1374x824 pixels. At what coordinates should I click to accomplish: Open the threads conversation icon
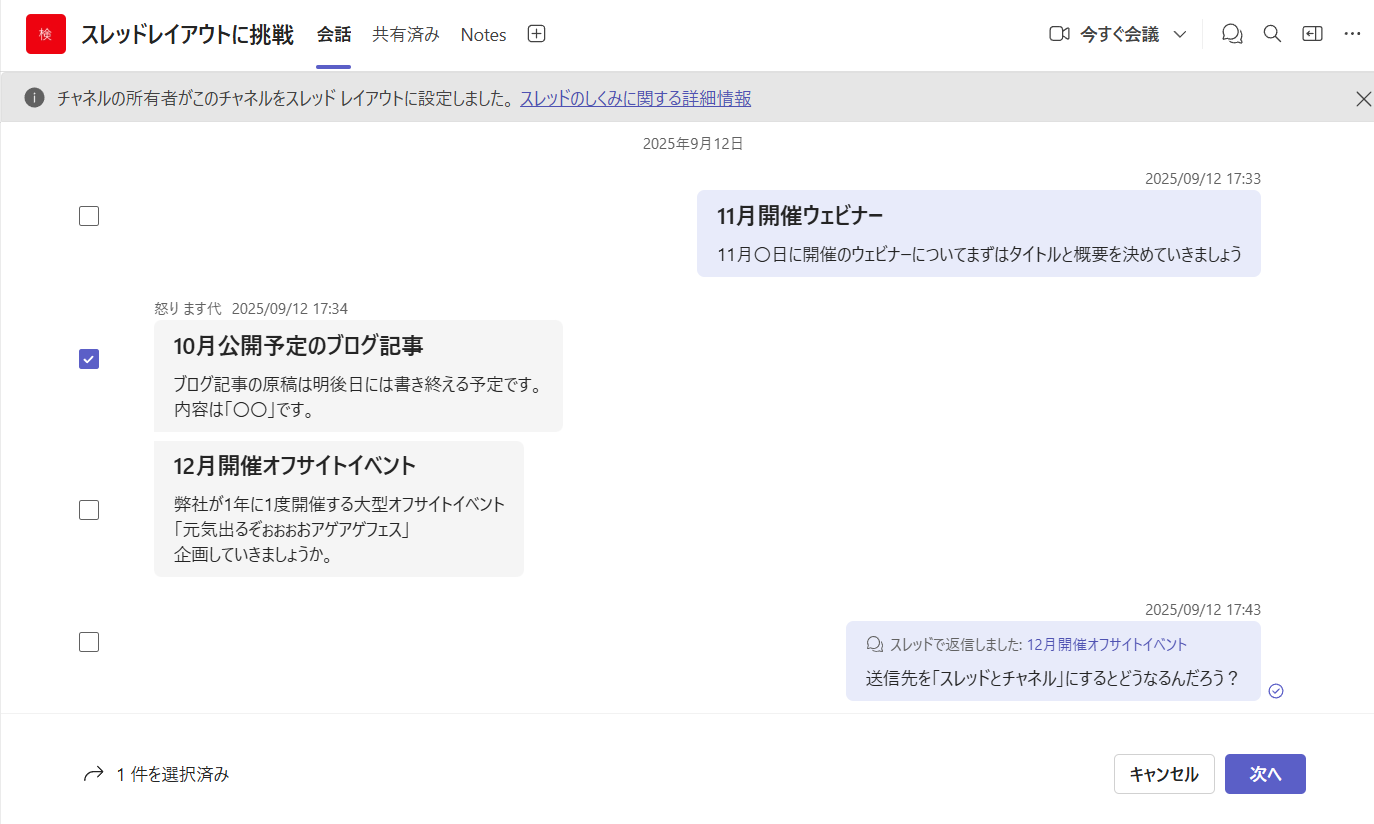coord(1232,34)
